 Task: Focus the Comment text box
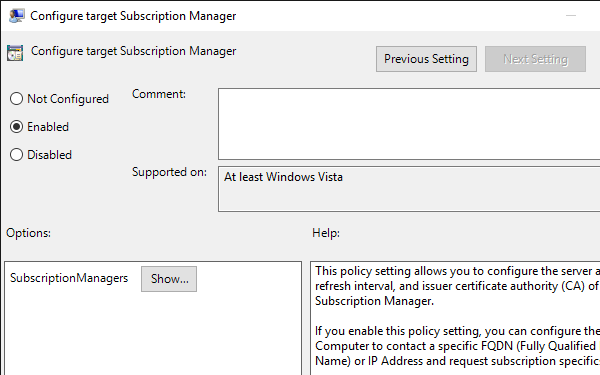pos(409,124)
